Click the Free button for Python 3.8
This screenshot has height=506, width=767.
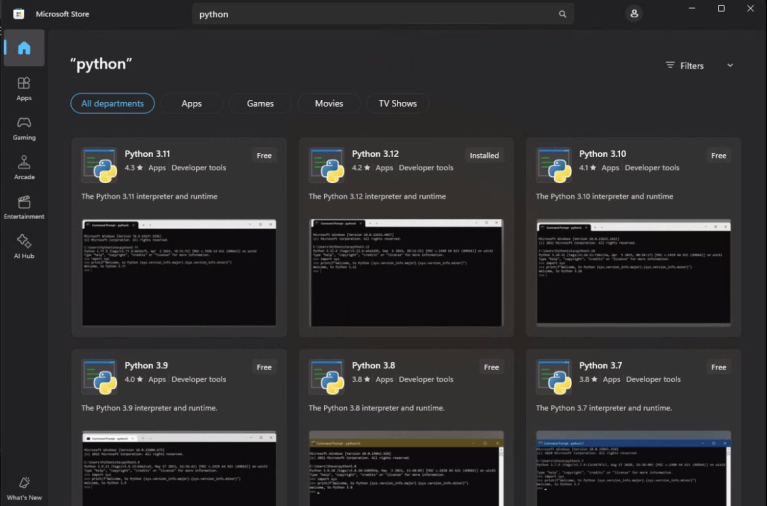coord(492,367)
